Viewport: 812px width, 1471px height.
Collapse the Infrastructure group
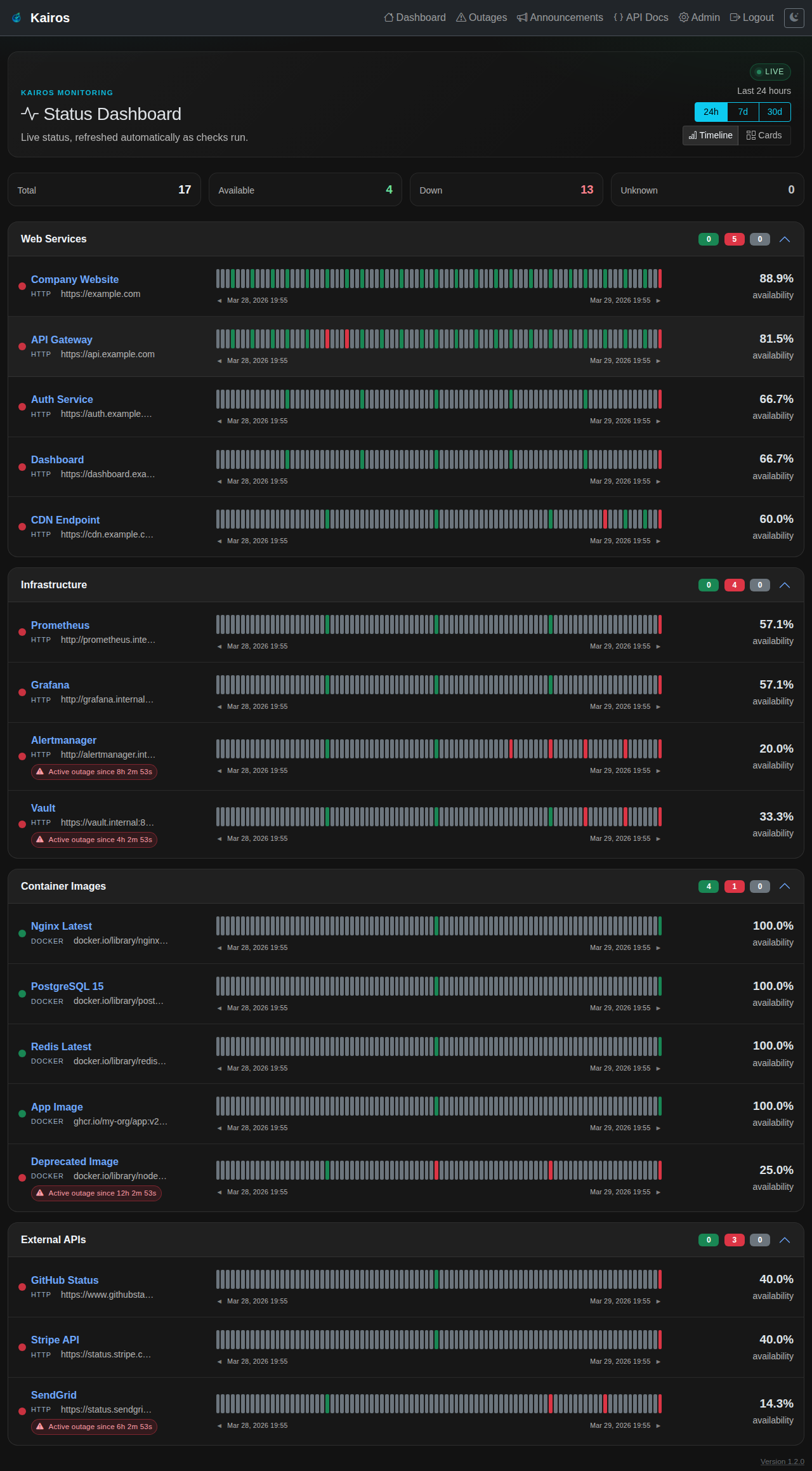pos(785,585)
